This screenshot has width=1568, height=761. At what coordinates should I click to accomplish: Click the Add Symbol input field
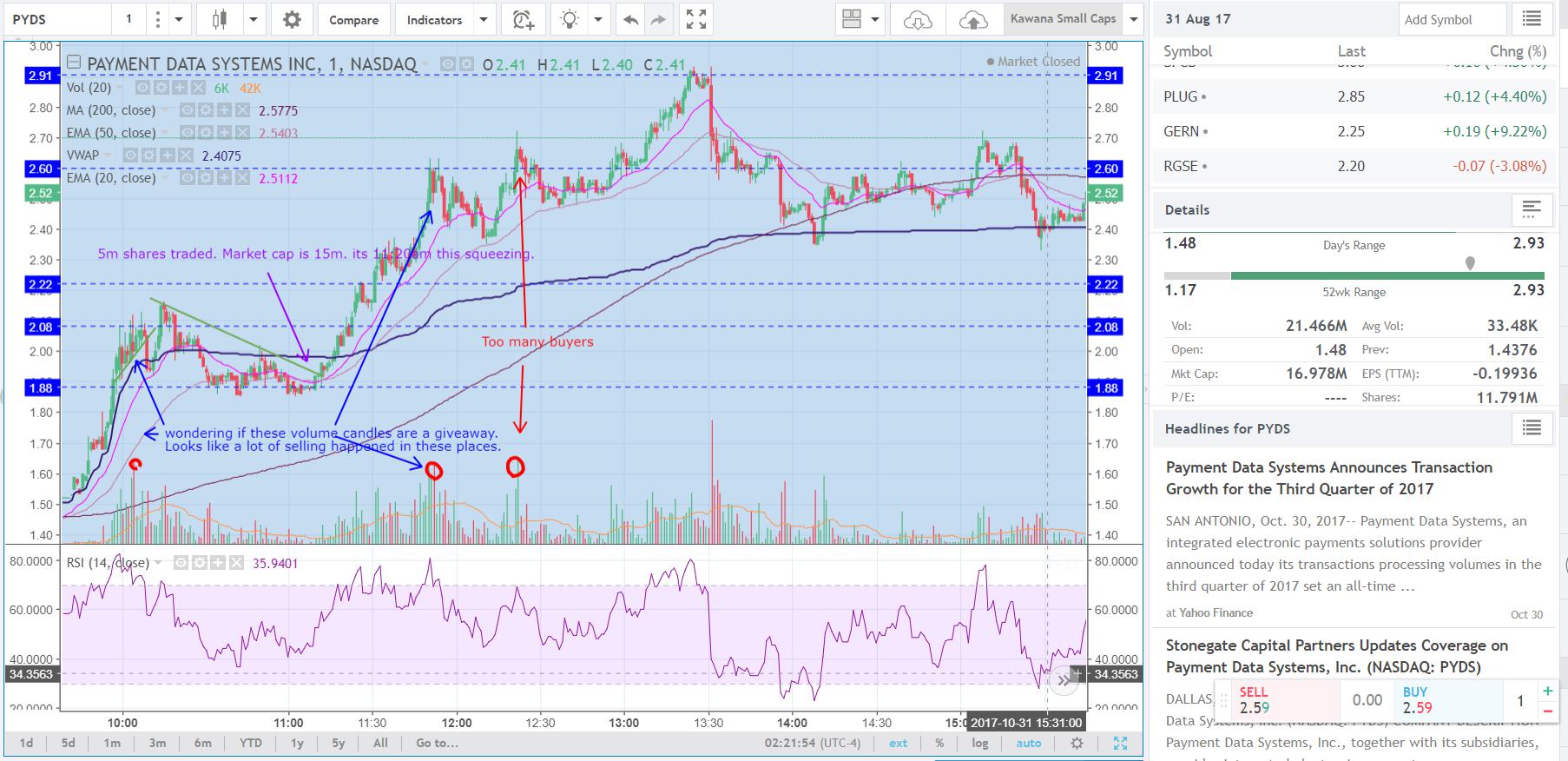1452,19
